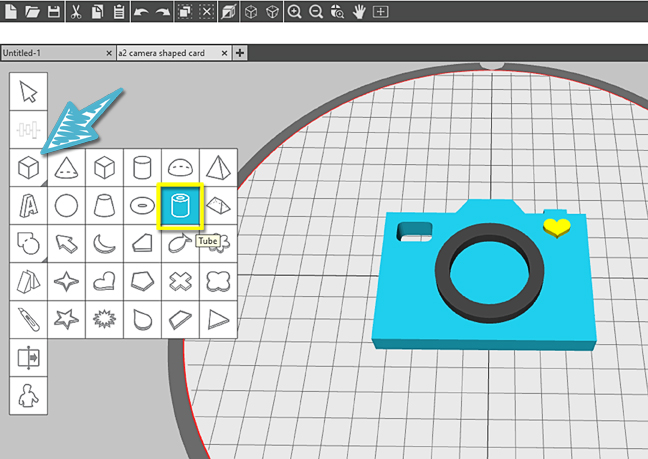Image resolution: width=648 pixels, height=459 pixels.
Task: Insert a torus ring shape
Action: click(x=143, y=206)
